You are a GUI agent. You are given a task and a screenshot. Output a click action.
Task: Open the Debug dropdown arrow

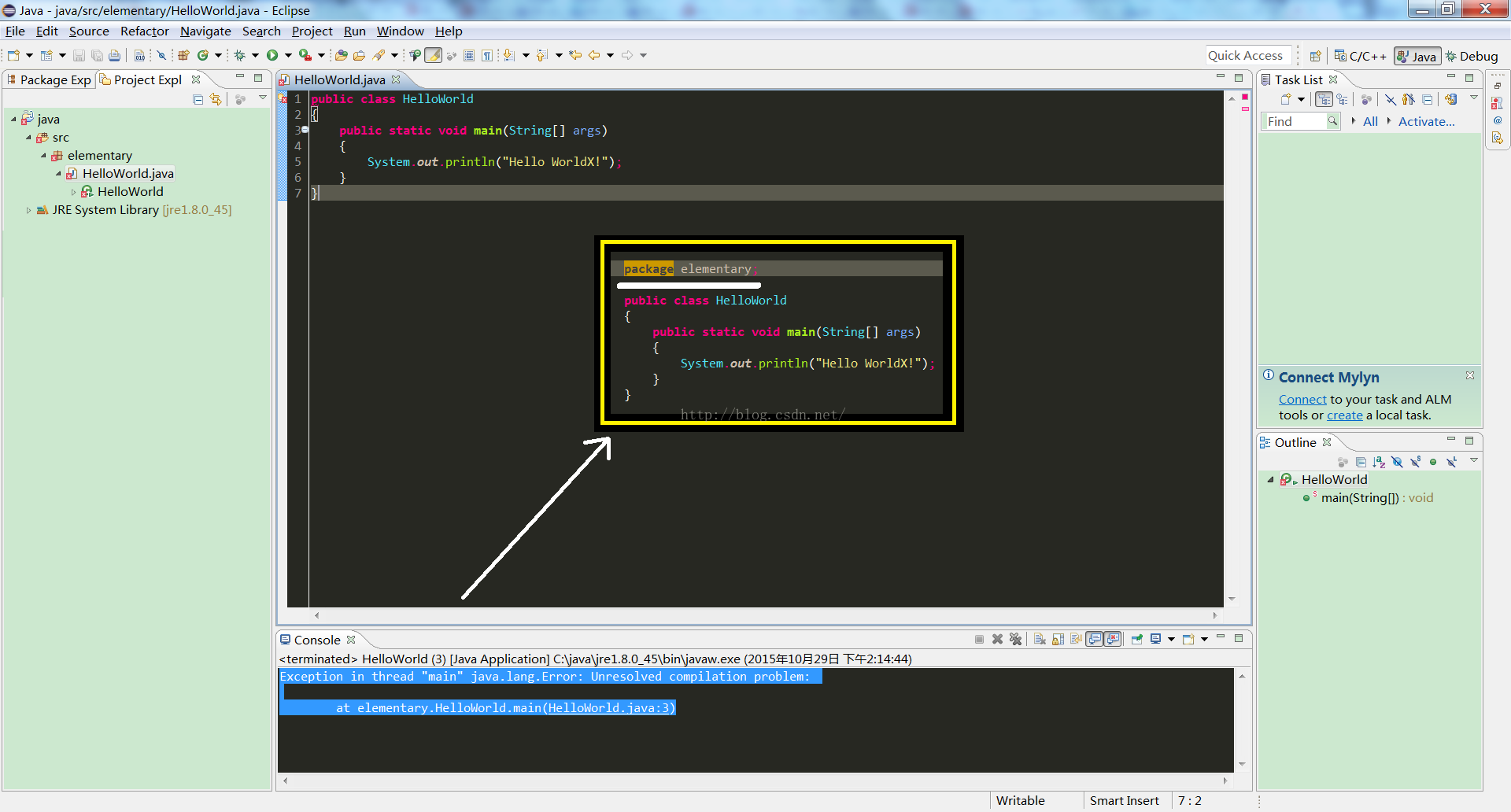(x=254, y=55)
